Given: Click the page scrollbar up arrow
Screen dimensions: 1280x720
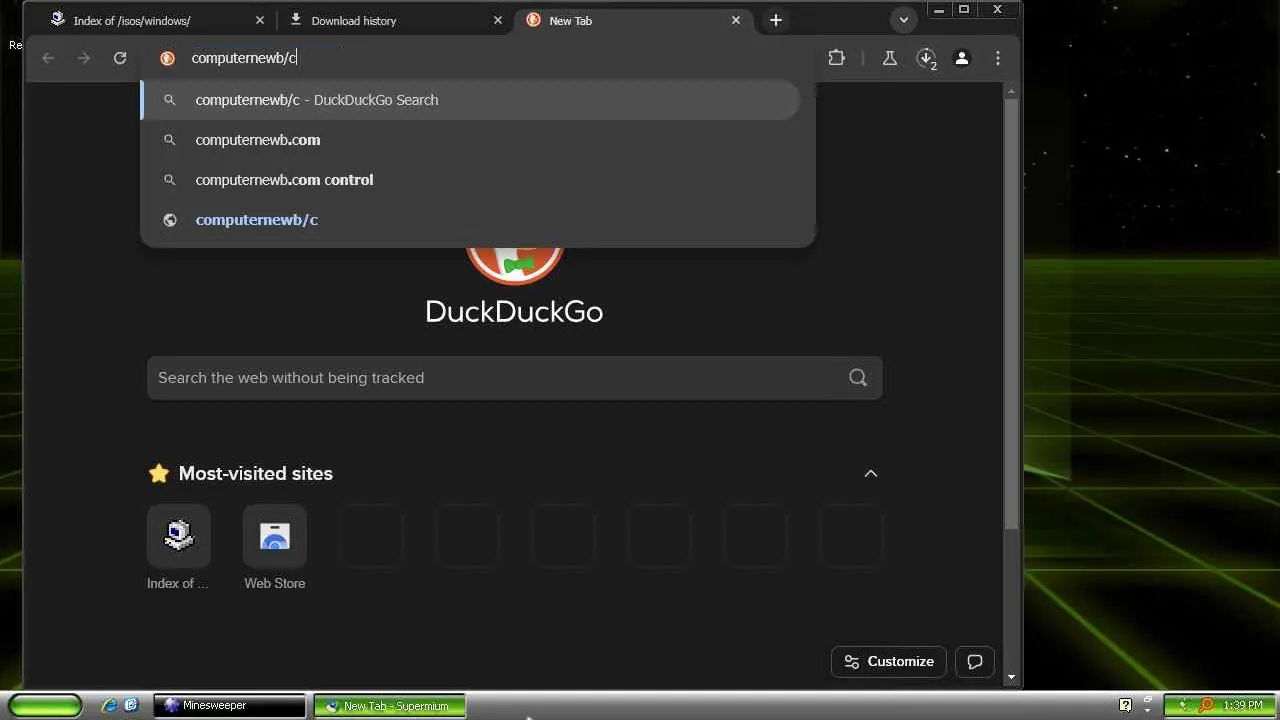Looking at the screenshot, I should (x=1011, y=92).
